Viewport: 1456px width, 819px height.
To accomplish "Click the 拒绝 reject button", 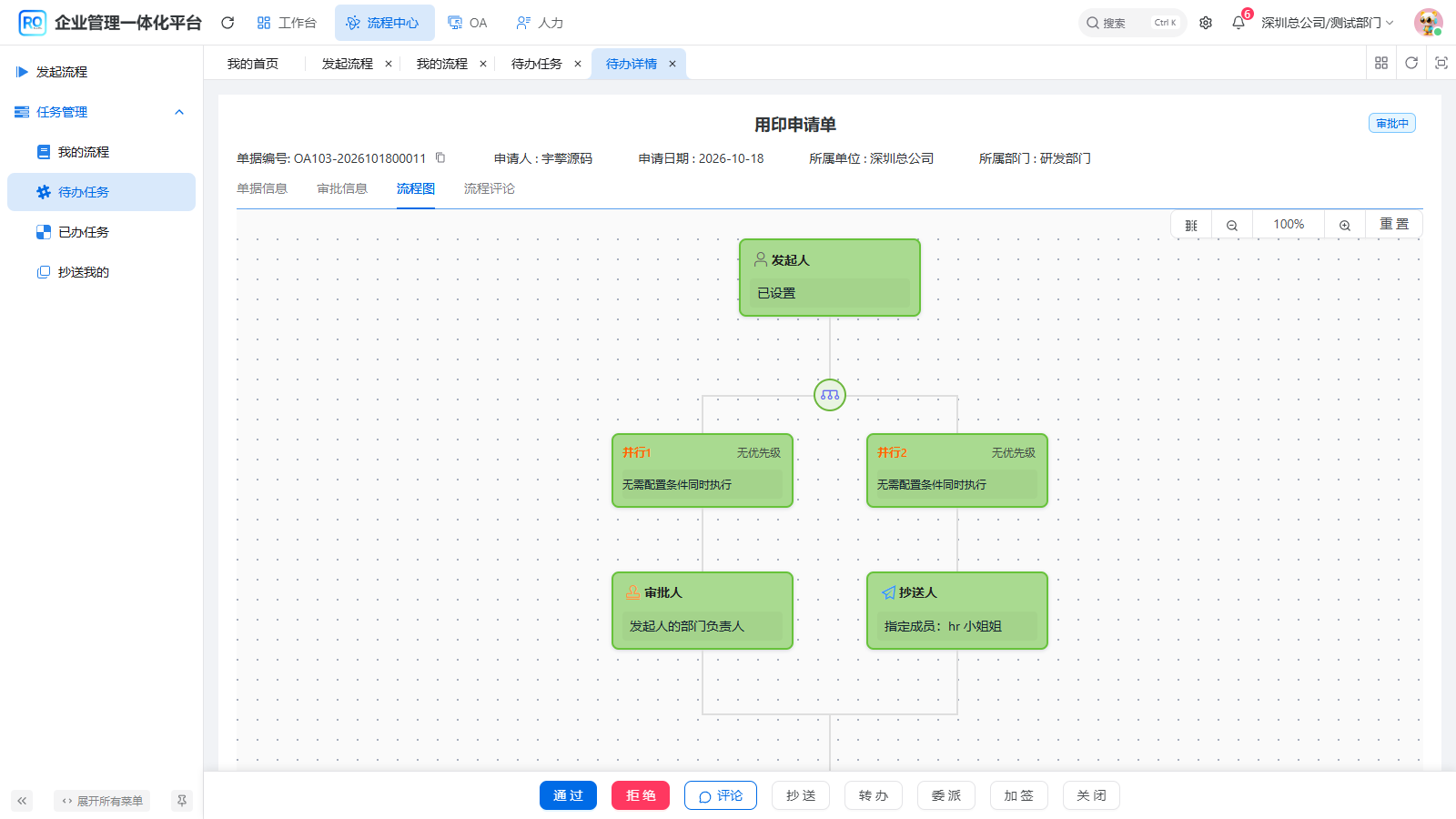I will click(641, 795).
